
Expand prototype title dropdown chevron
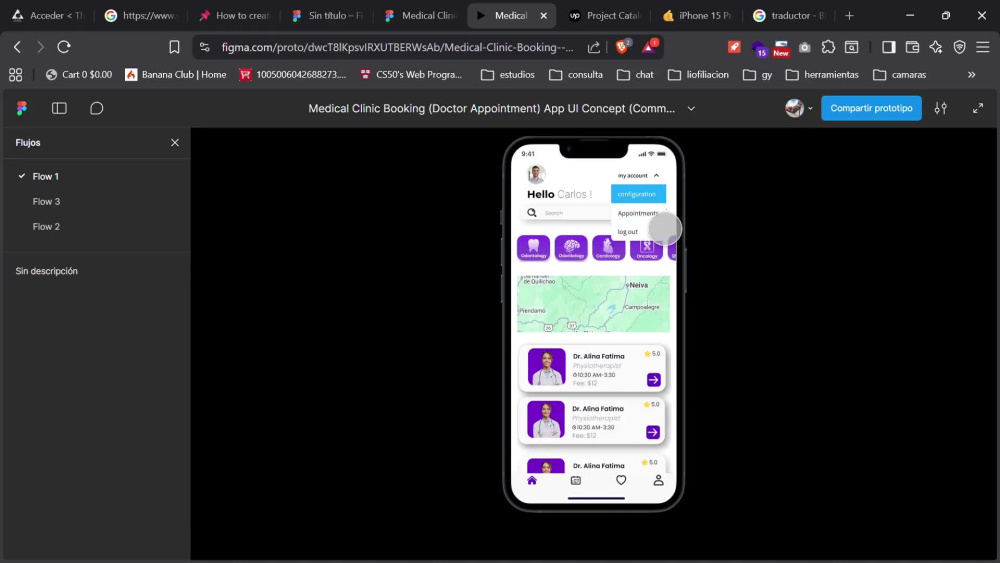[691, 108]
